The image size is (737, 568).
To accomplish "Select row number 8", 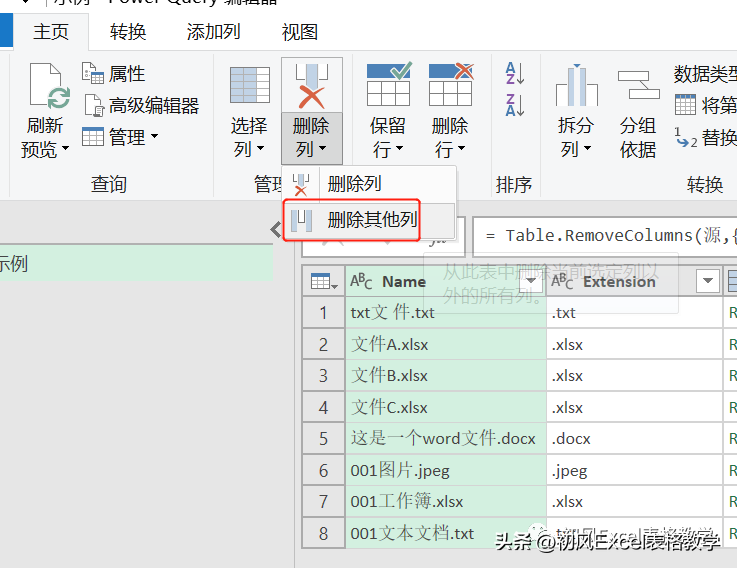I will 323,533.
